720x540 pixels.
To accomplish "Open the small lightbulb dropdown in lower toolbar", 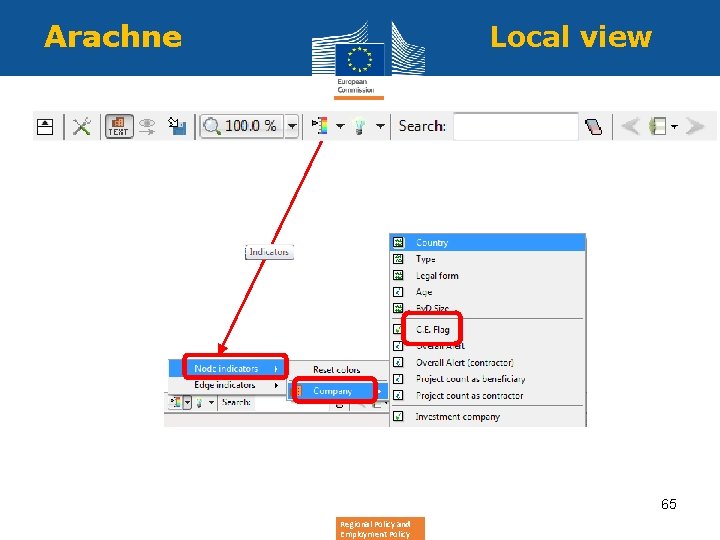I will pyautogui.click(x=211, y=403).
